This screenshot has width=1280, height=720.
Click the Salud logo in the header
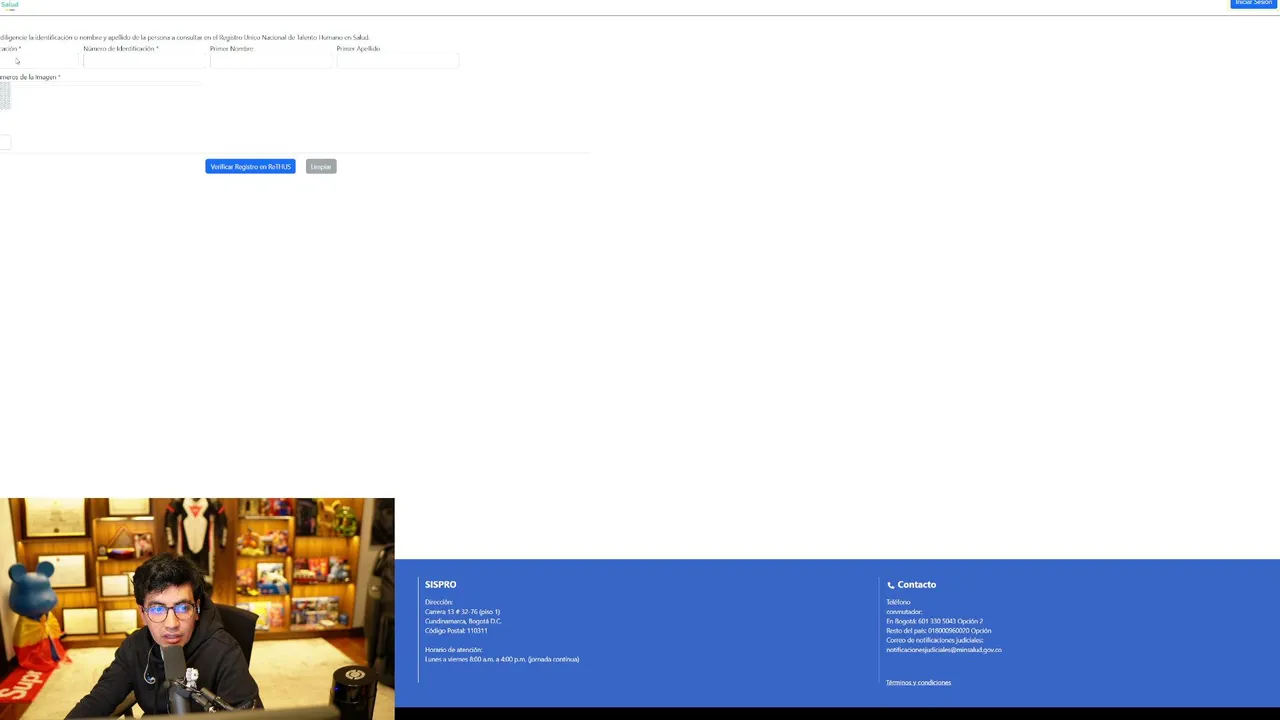[9, 4]
